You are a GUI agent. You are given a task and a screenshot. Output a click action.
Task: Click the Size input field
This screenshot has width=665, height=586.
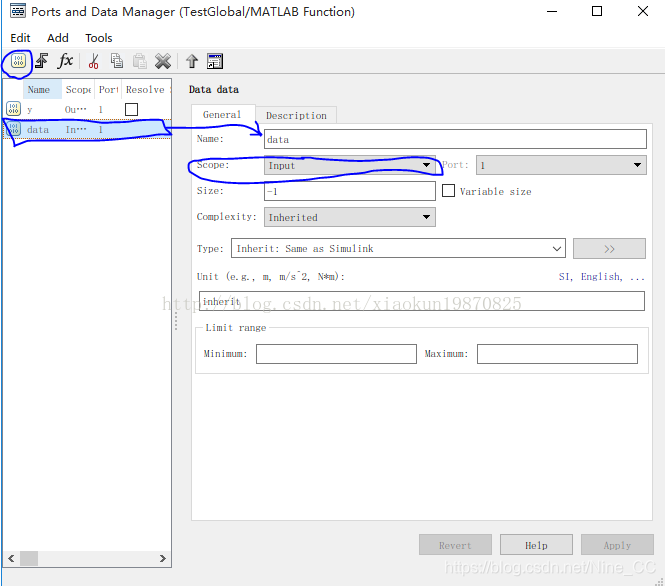click(x=349, y=191)
